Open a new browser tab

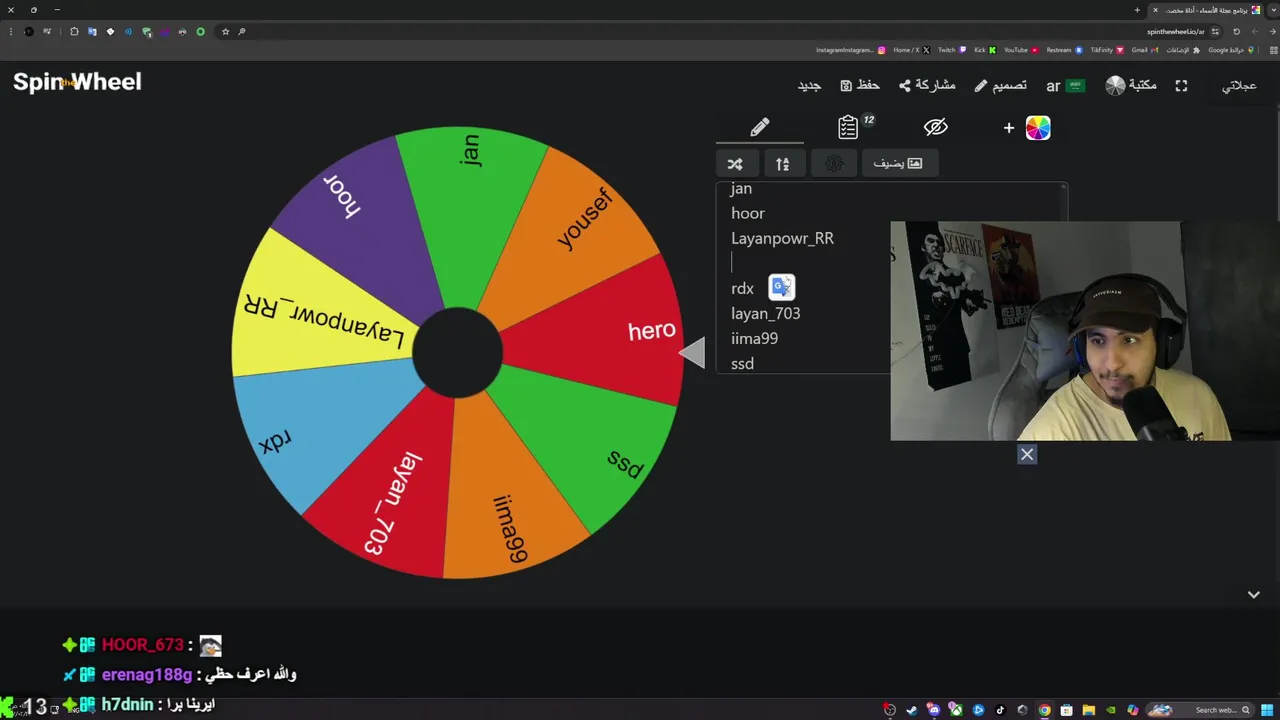(1137, 10)
